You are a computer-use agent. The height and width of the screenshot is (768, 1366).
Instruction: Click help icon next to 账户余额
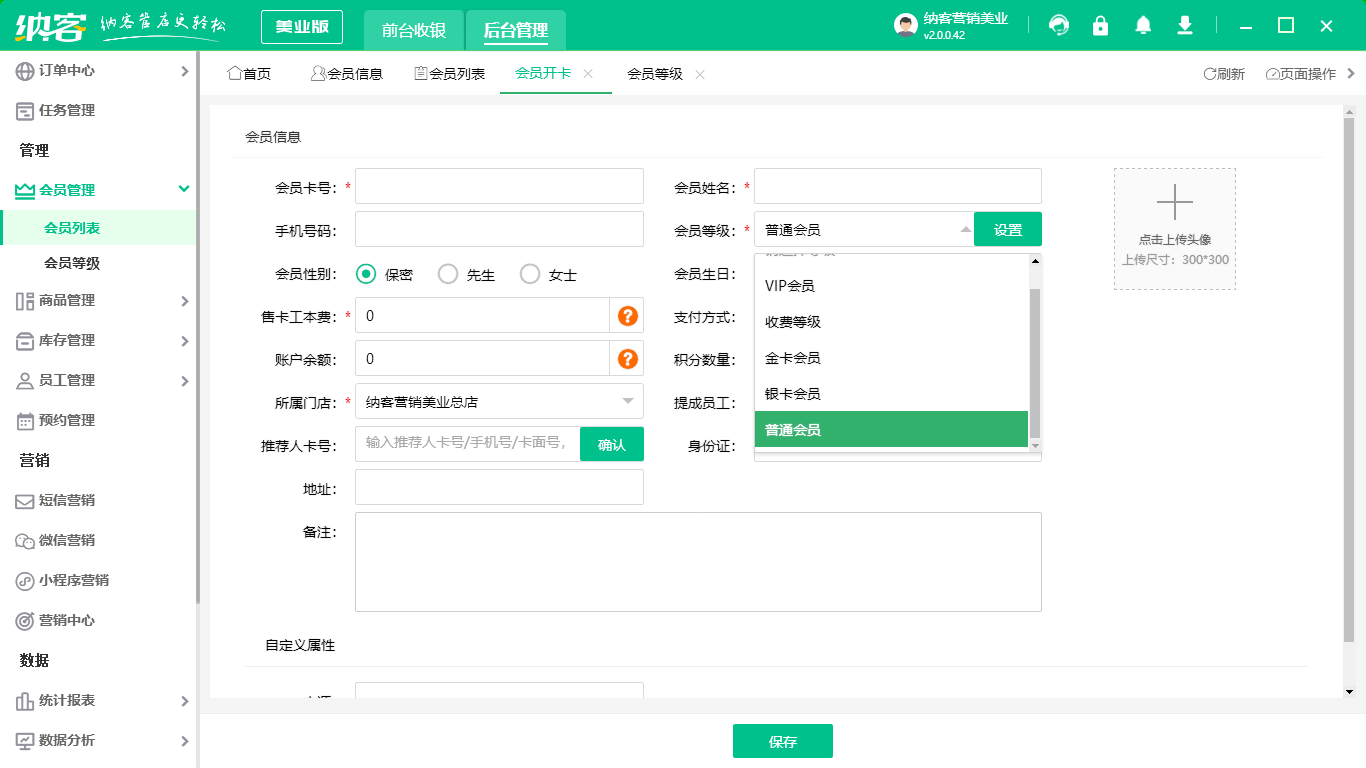click(x=627, y=359)
